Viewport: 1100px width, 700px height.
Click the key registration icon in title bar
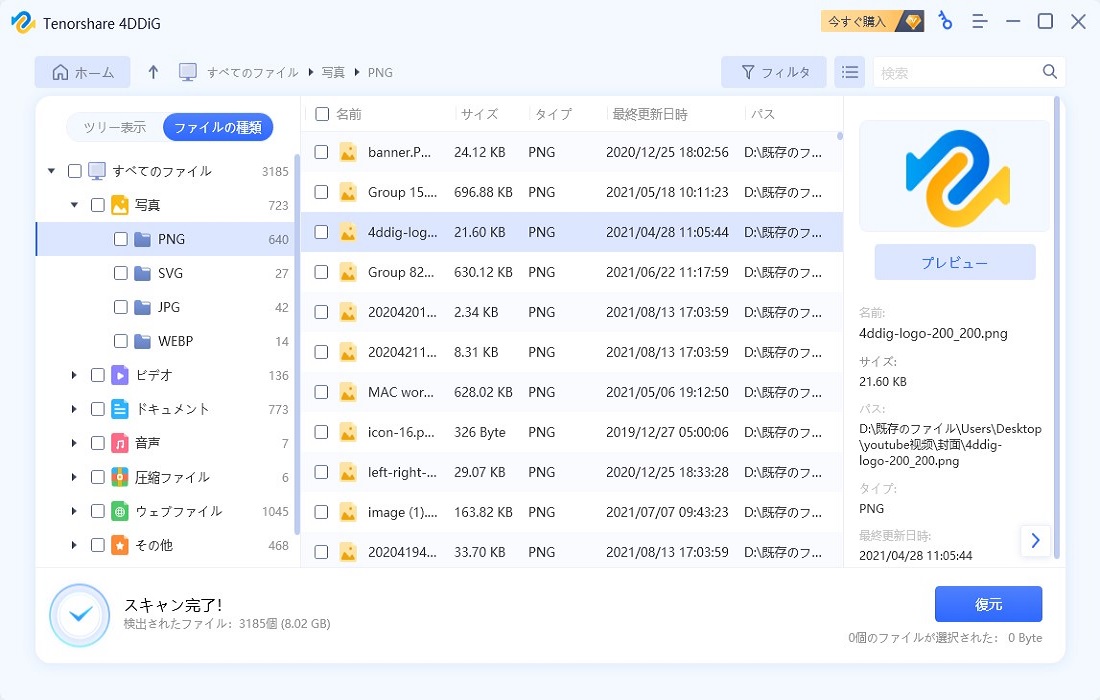click(x=945, y=22)
